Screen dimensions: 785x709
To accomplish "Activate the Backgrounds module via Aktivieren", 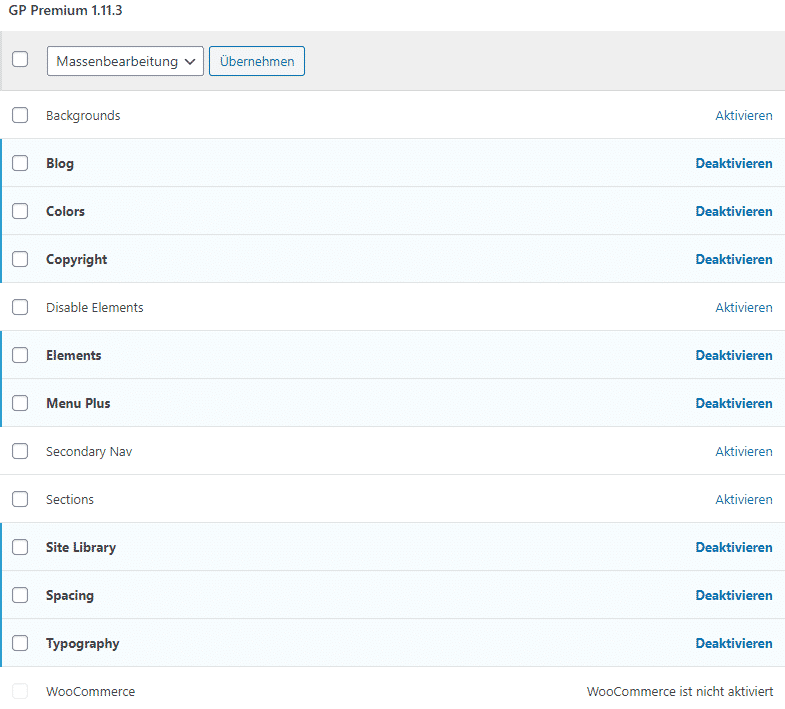I will [x=743, y=116].
